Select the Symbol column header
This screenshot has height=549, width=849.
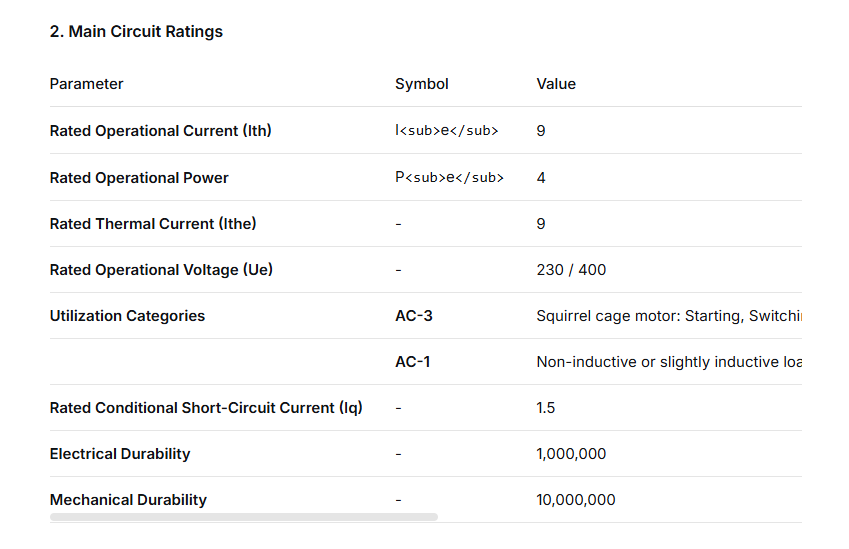tap(422, 84)
